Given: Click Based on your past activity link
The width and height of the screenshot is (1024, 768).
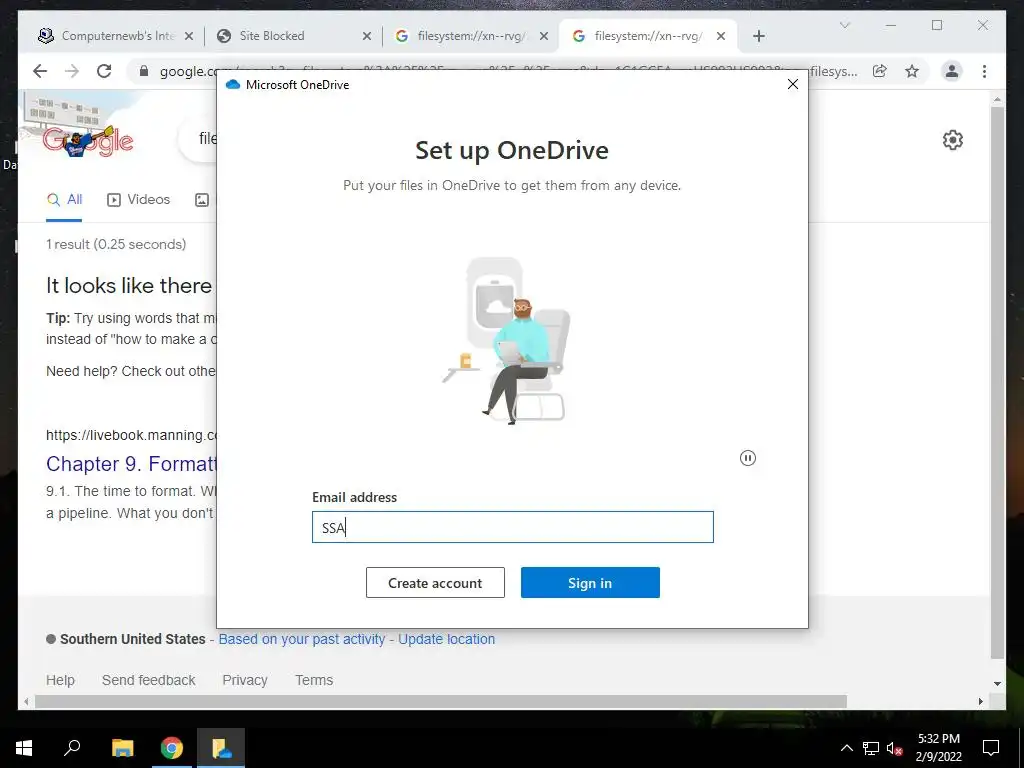Looking at the screenshot, I should (x=302, y=639).
